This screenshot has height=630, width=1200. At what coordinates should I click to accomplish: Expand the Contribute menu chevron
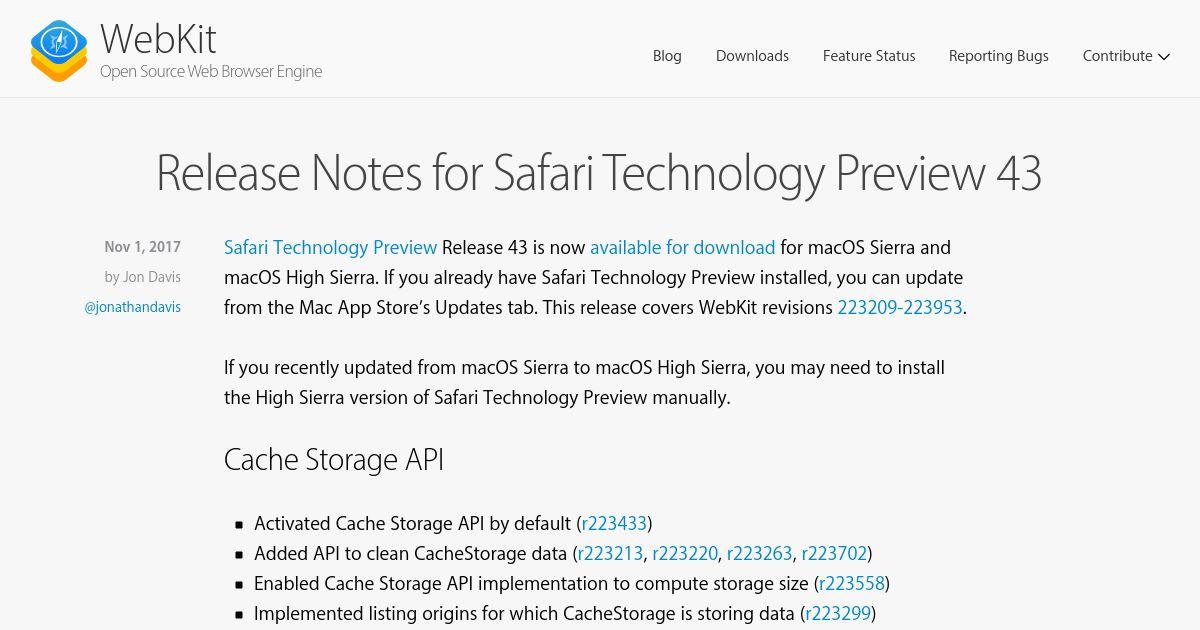(1164, 57)
